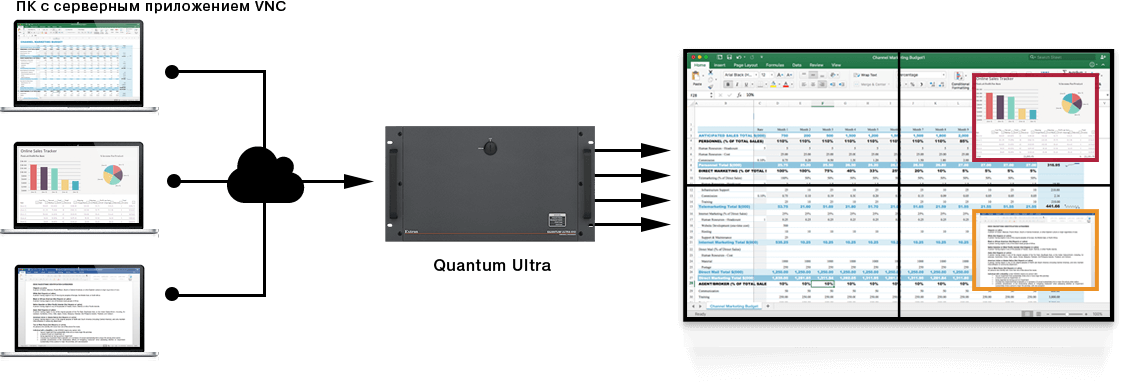The width and height of the screenshot is (1123, 382).
Task: Click the Bold formatting button
Action: click(x=728, y=84)
